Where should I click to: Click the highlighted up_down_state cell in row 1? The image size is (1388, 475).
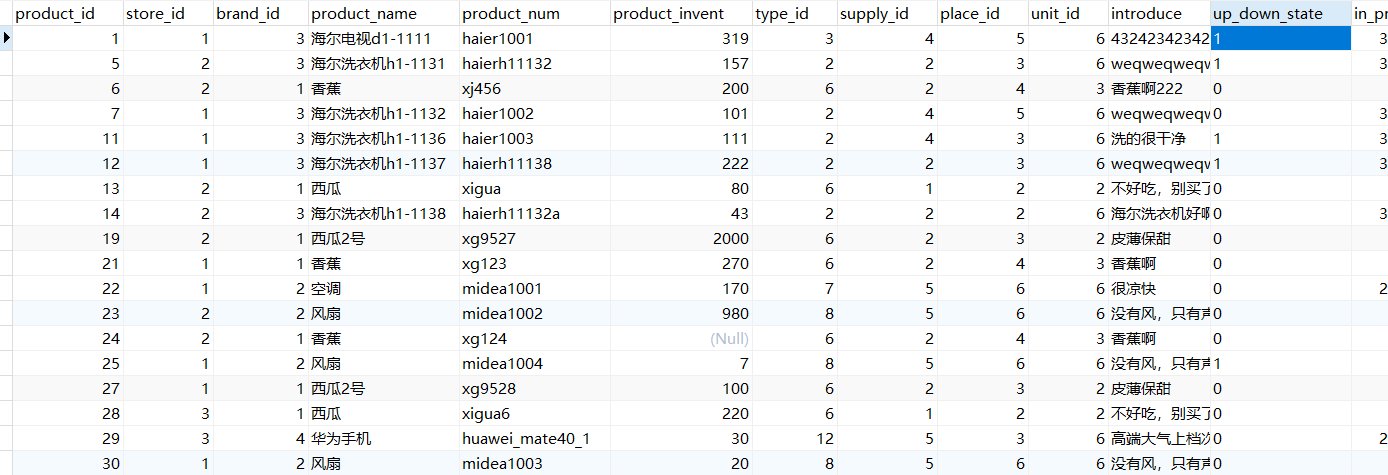[1281, 38]
